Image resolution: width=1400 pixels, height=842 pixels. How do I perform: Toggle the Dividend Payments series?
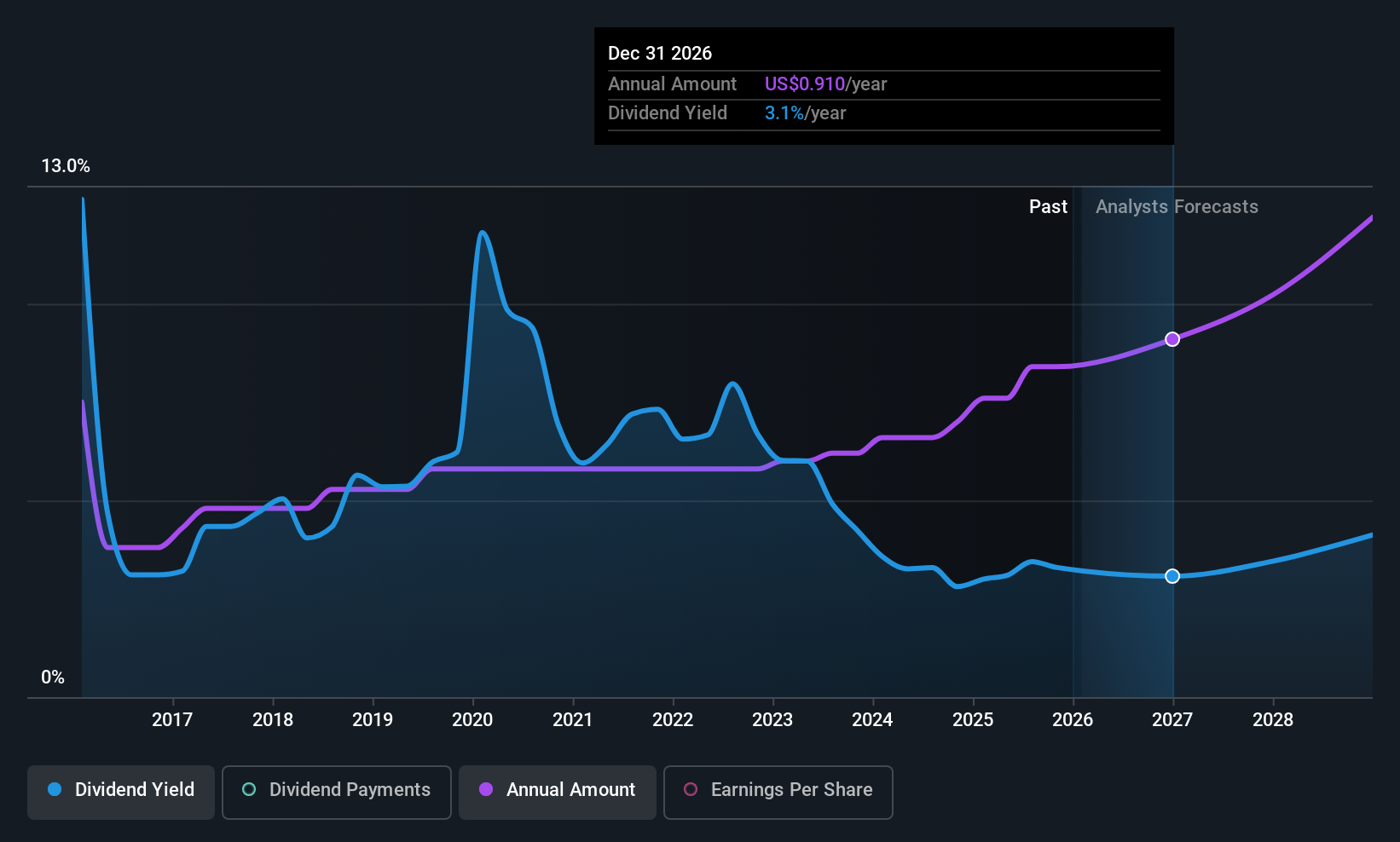point(337,792)
